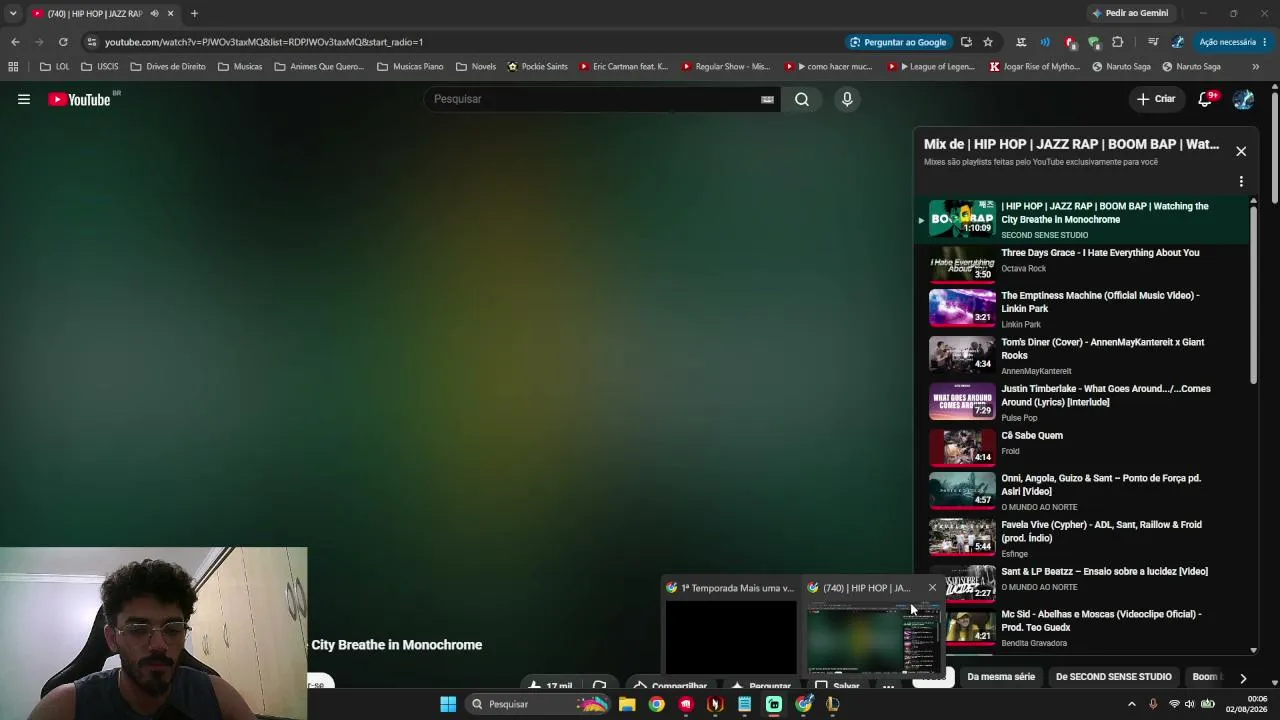This screenshot has width=1280, height=720.
Task: Open a new browser tab
Action: (x=194, y=14)
